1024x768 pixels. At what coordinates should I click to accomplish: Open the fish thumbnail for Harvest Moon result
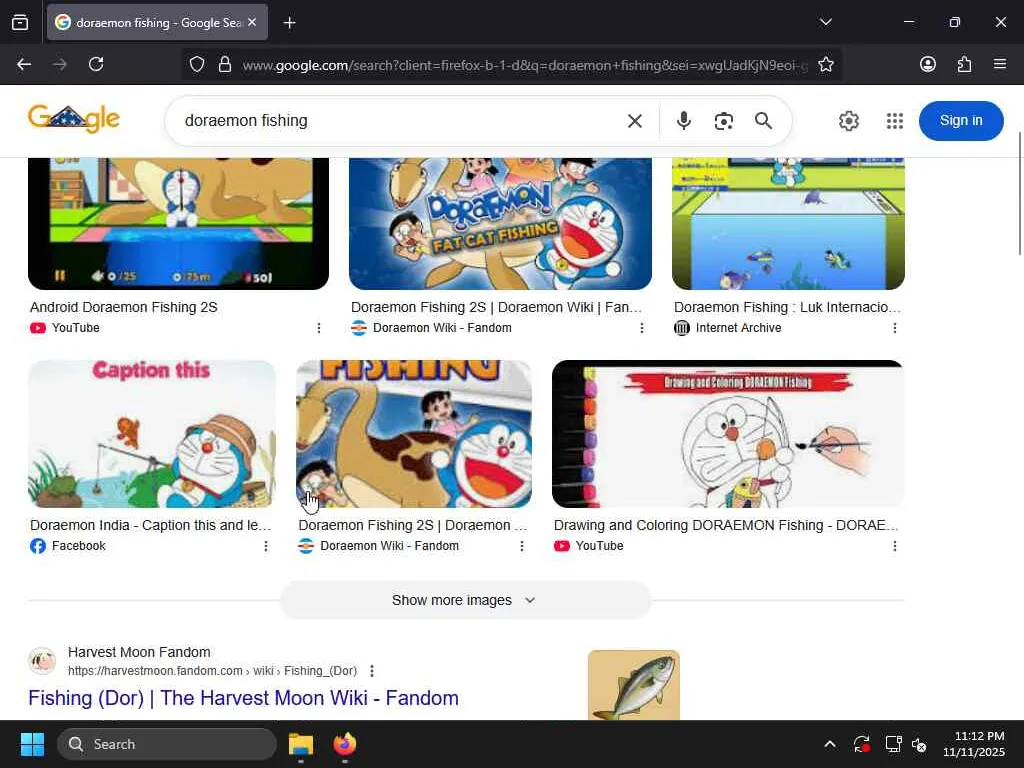(633, 685)
